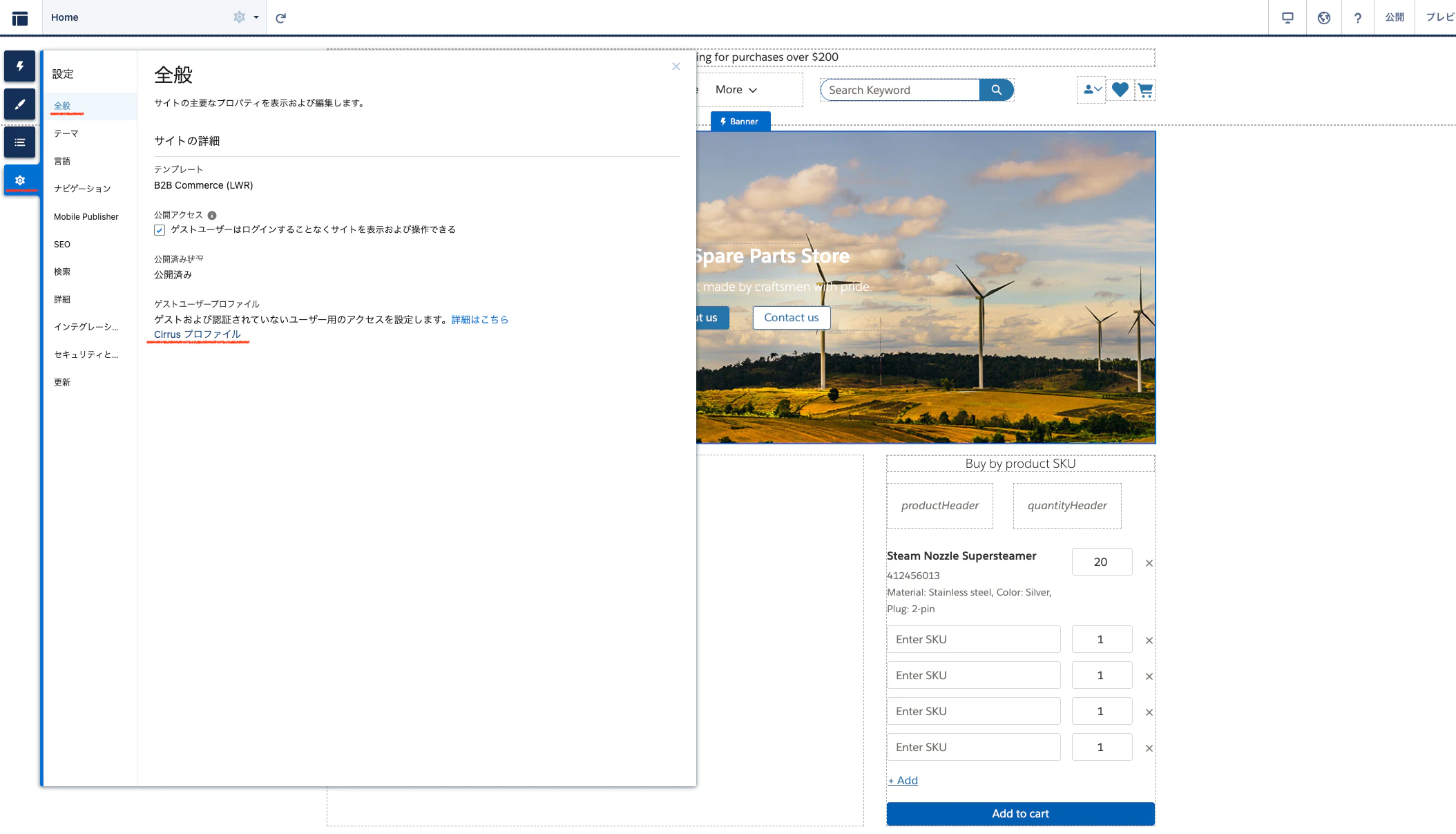Click the 公開アクセス info icon
1456x834 pixels.
(212, 216)
